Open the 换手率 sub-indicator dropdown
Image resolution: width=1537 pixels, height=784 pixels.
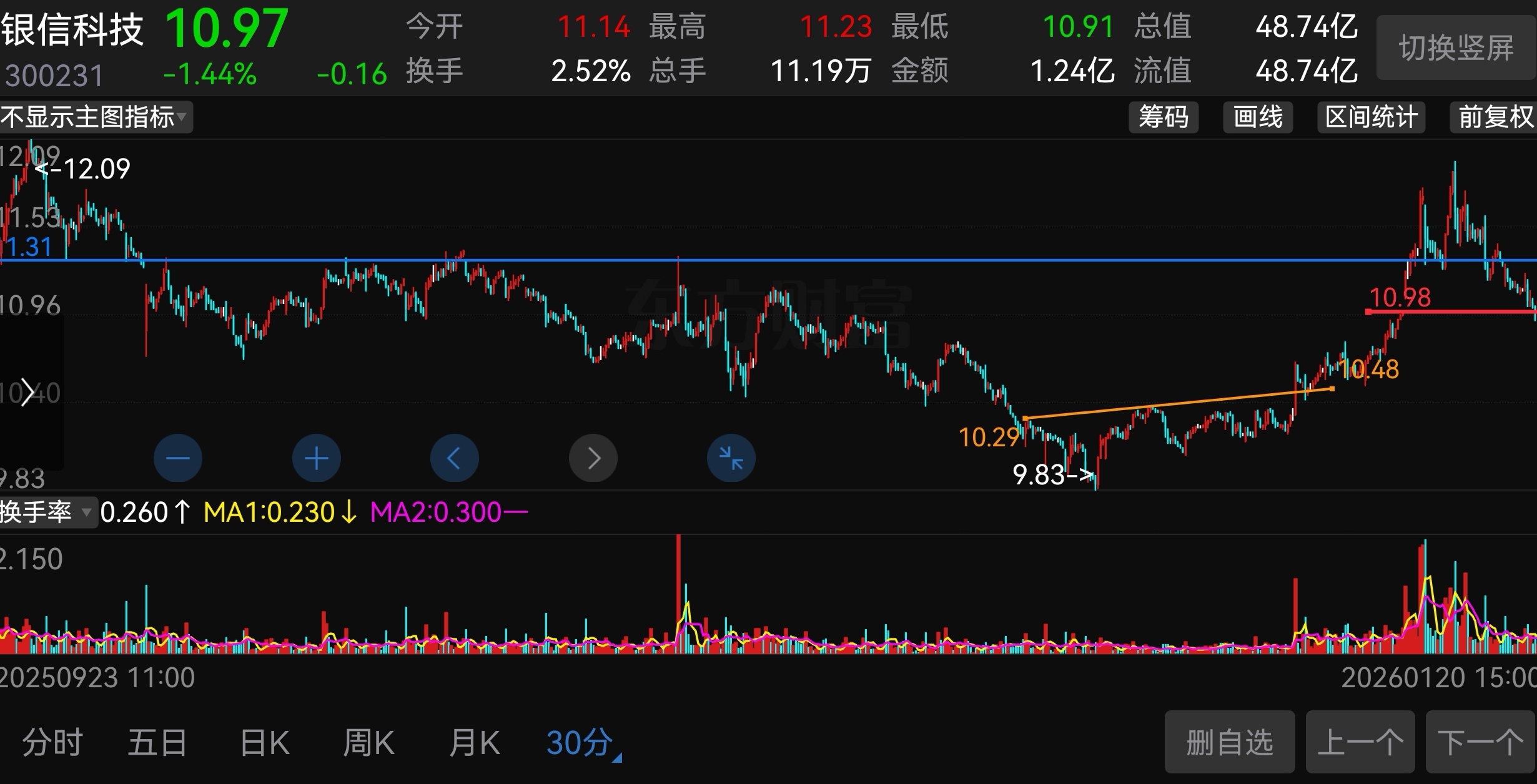coord(47,512)
